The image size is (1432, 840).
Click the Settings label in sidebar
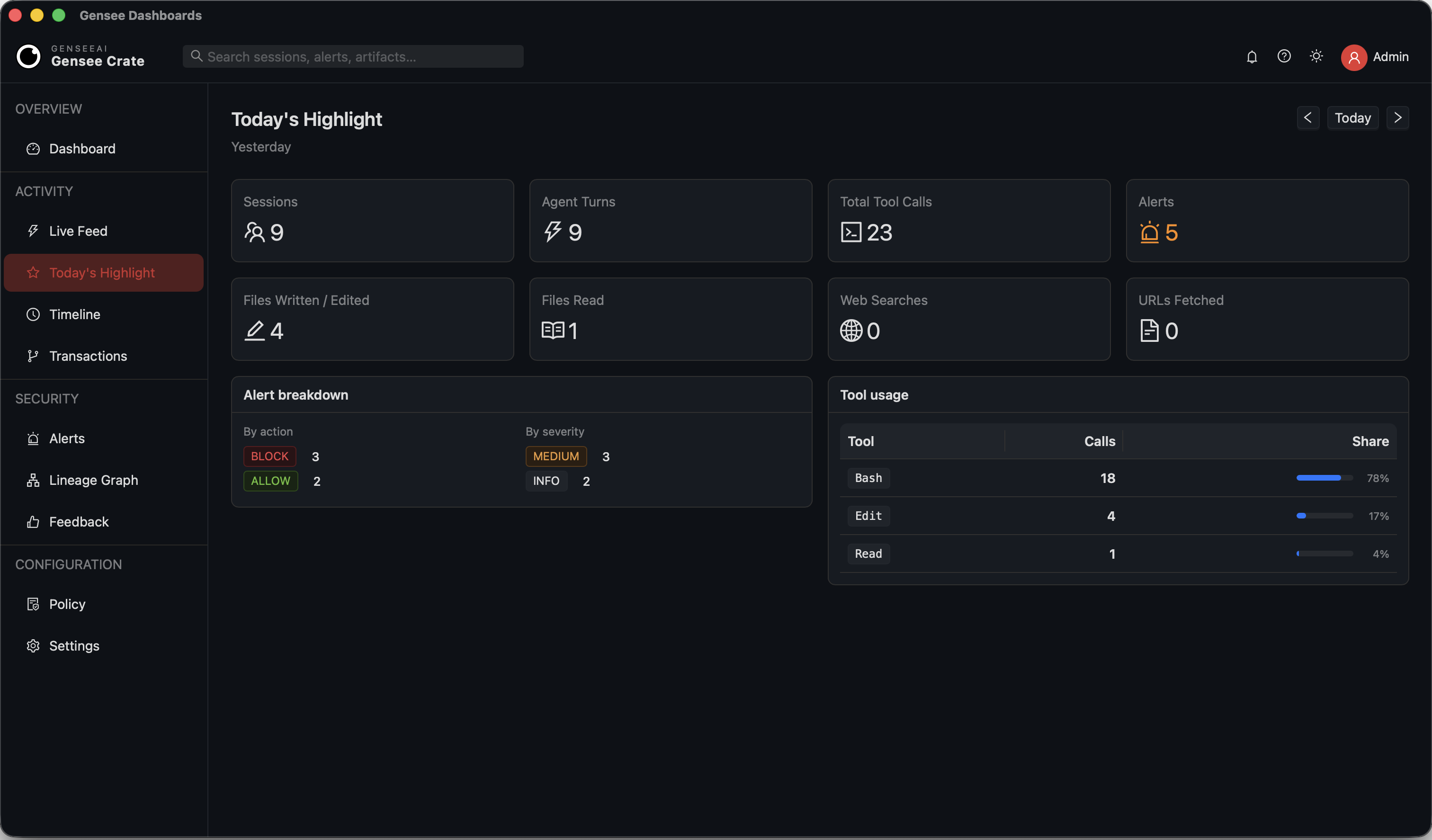74,646
